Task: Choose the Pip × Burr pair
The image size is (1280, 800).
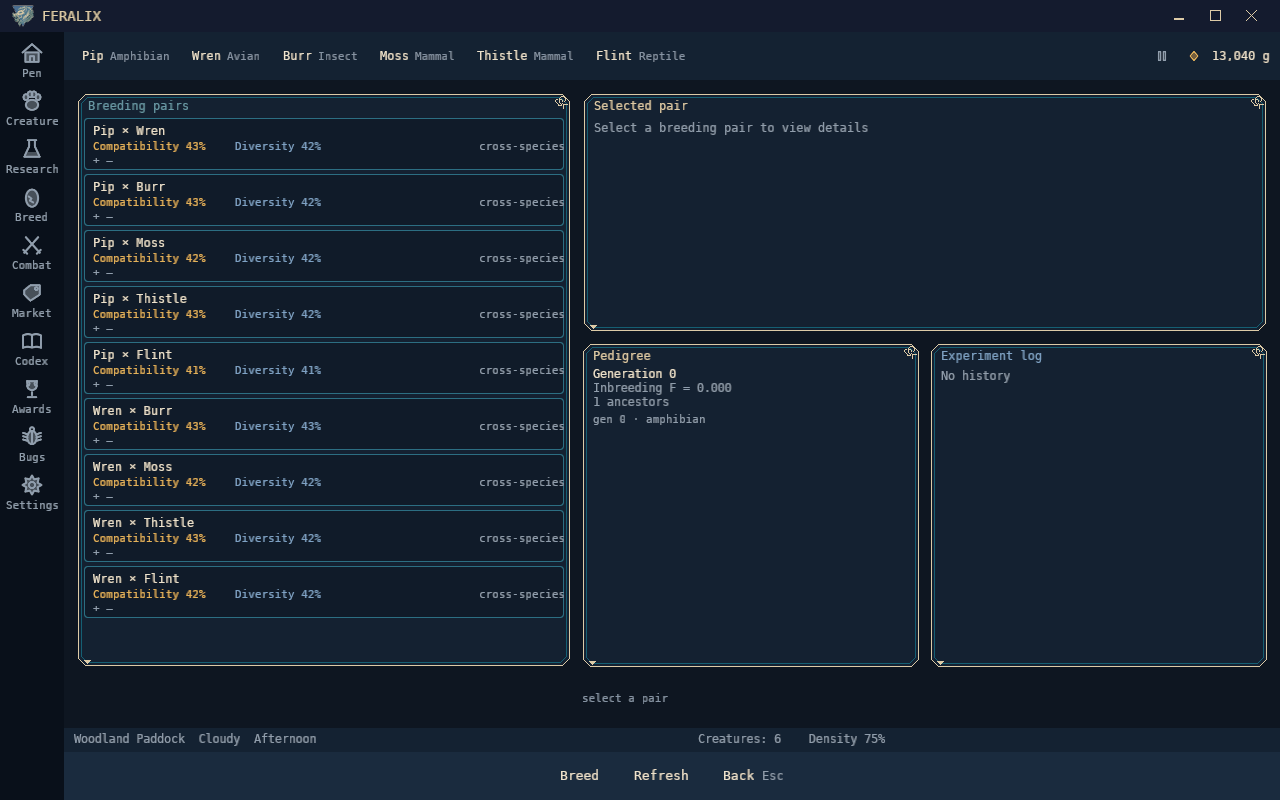Action: coord(324,201)
